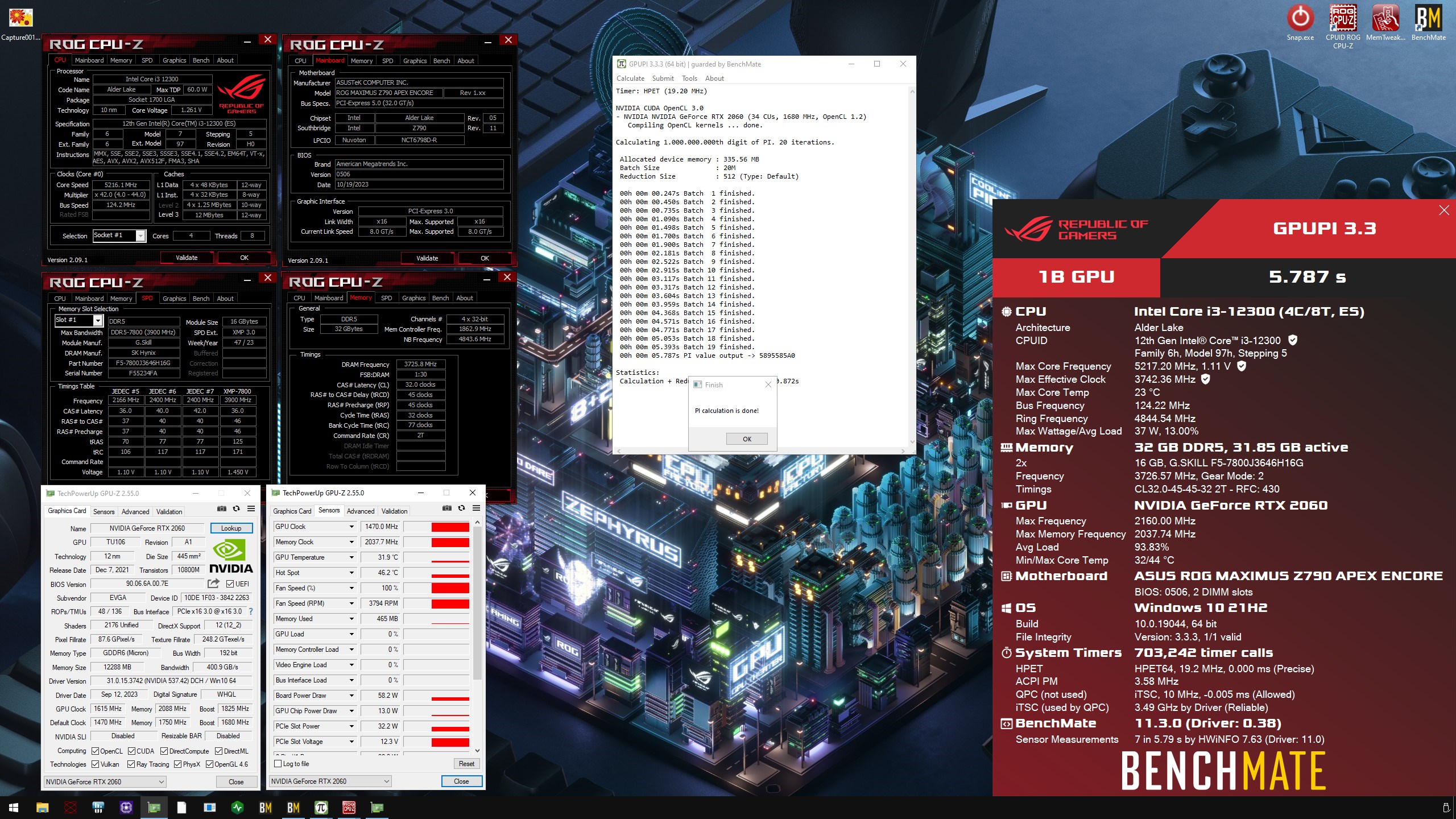This screenshot has height=819, width=1456.
Task: Click the refresh icon in the GPU-Z Graphics Card window
Action: click(236, 508)
